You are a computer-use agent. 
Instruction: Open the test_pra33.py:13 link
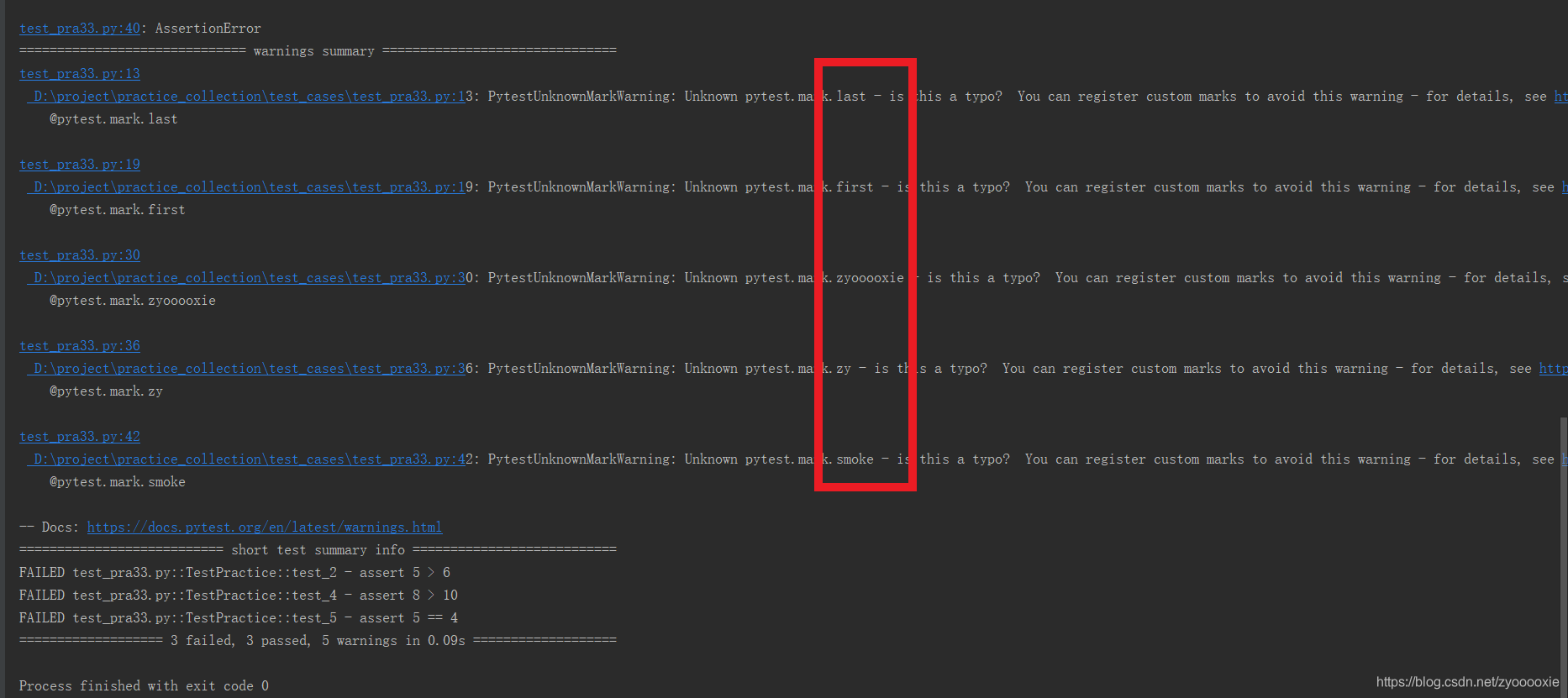[x=80, y=74]
